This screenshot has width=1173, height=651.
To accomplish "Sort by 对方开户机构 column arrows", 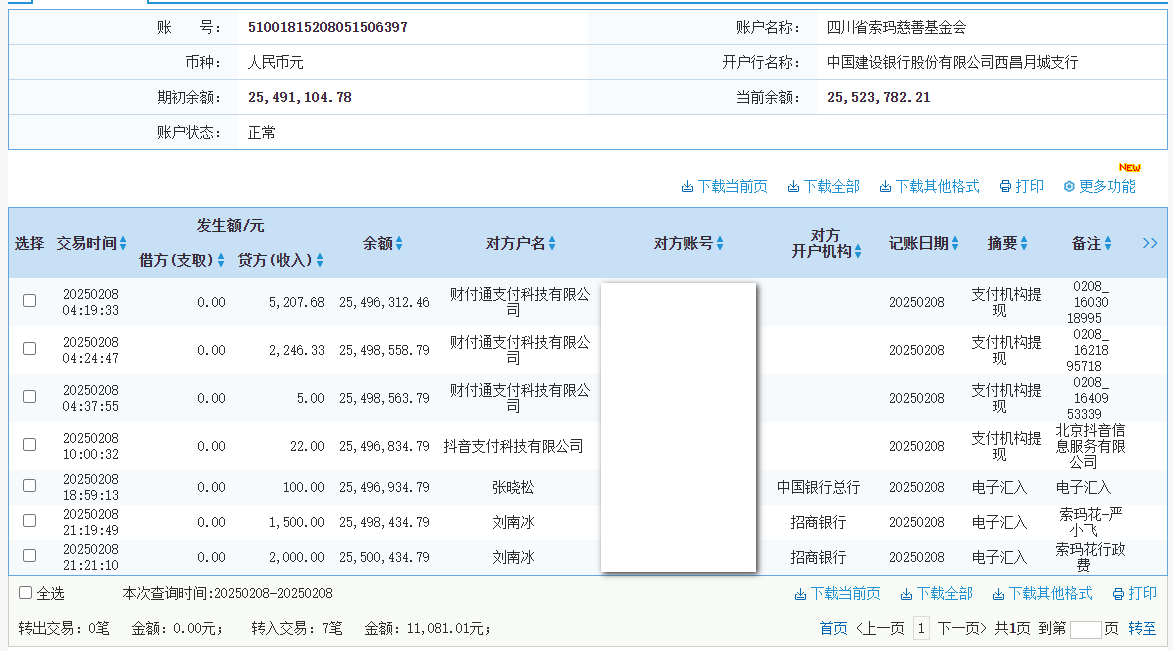I will [858, 251].
